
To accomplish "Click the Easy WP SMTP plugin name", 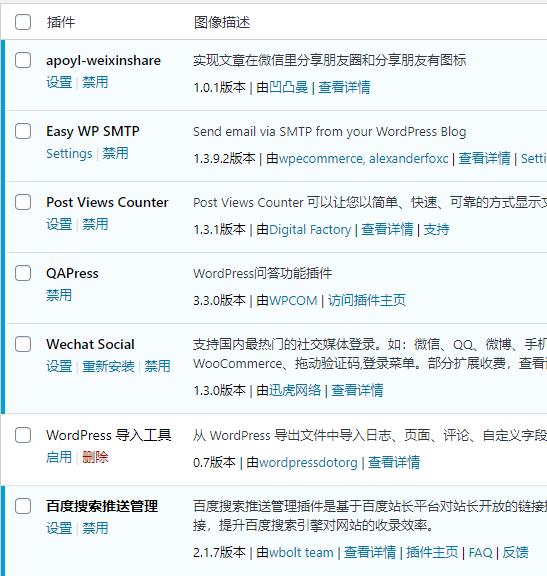I will click(x=93, y=132).
